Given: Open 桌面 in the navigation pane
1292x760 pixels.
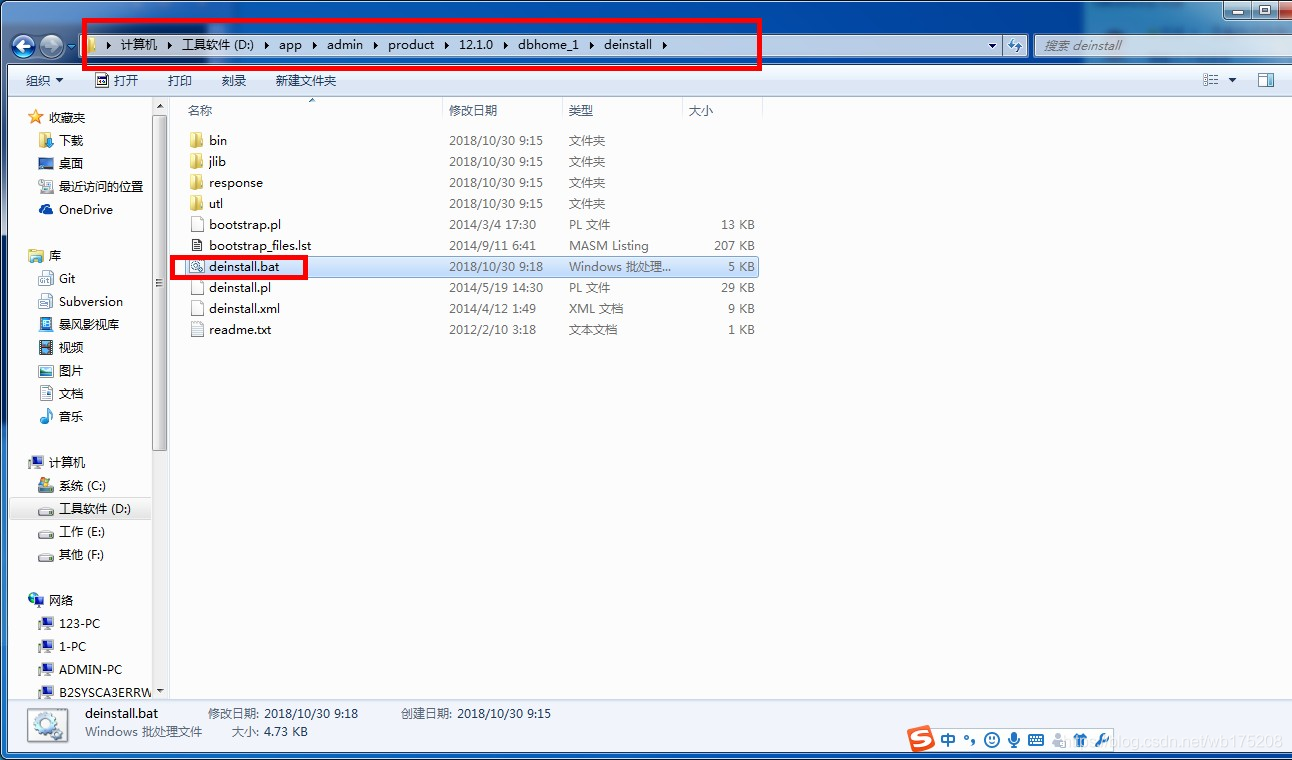Looking at the screenshot, I should tap(70, 163).
